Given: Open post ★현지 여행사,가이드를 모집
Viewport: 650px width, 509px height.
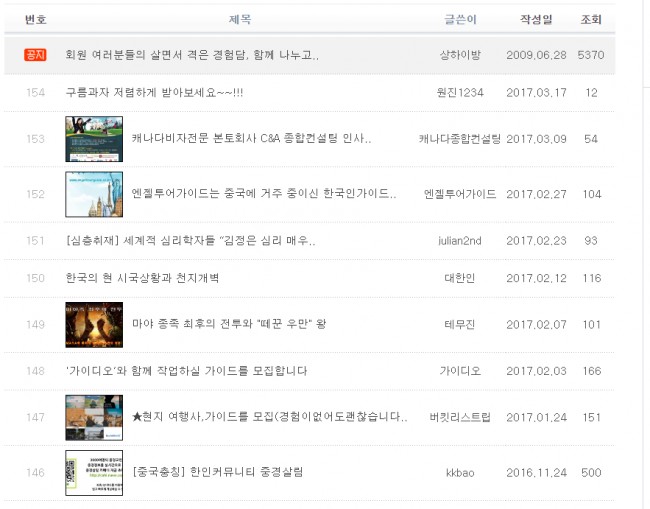Looking at the screenshot, I should pos(269,417).
